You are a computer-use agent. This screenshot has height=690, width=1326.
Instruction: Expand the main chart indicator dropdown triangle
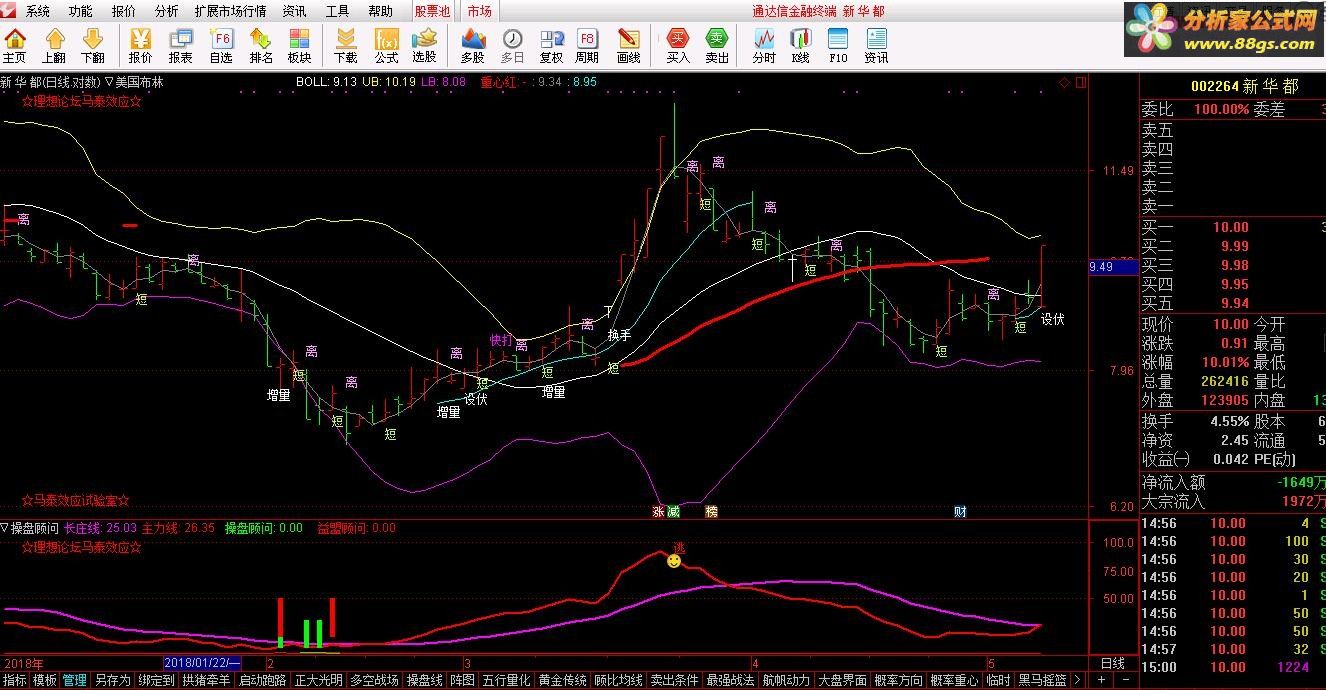pyautogui.click(x=108, y=82)
